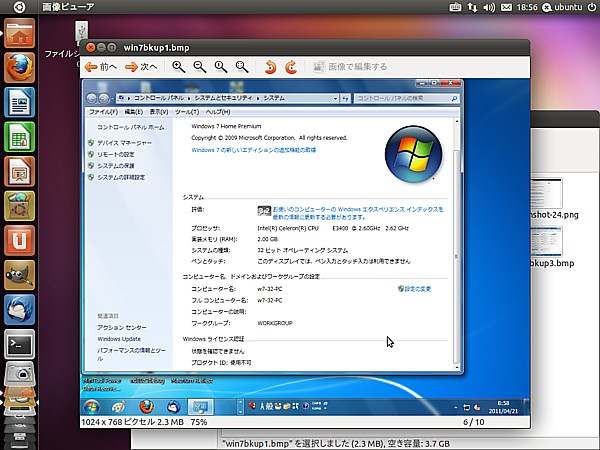Screen dimensions: 600x450
Task: Open Ubuntu Software Center in launcher
Action: (20, 206)
